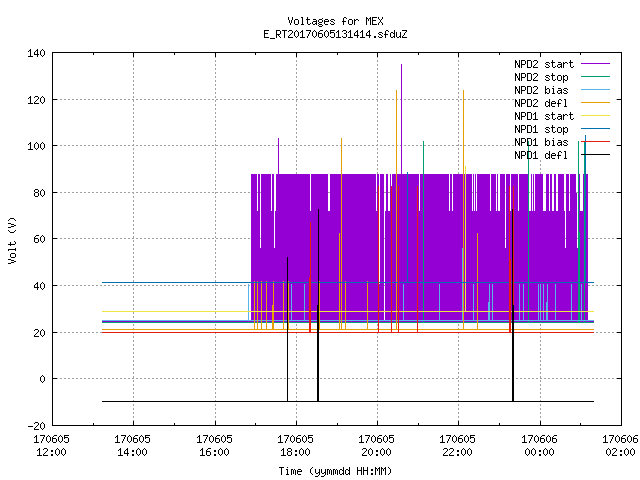Click the chart title Voltages for MEX
640x480 pixels.
coord(336,21)
